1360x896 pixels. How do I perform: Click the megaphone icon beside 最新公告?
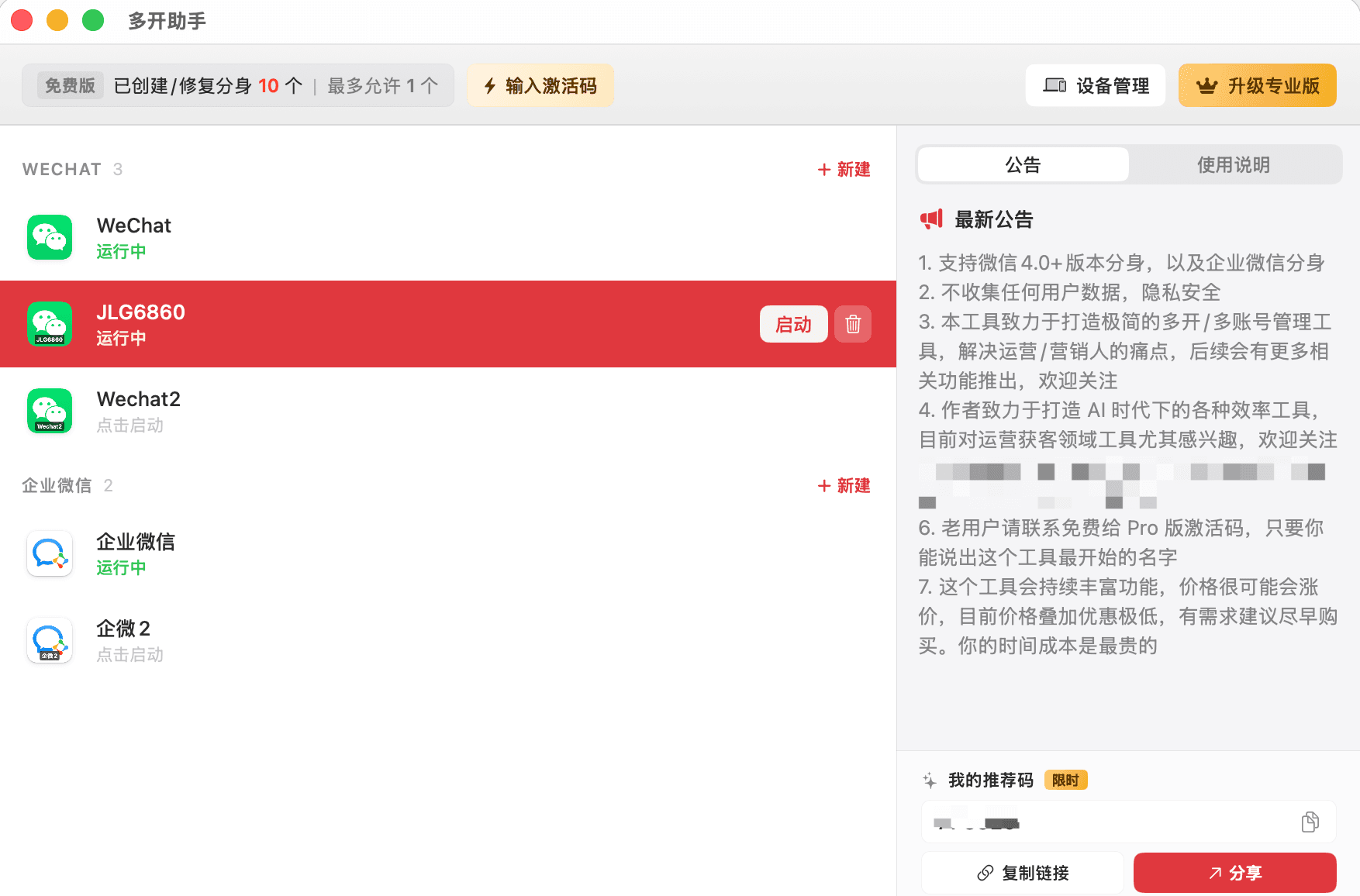pyautogui.click(x=931, y=219)
